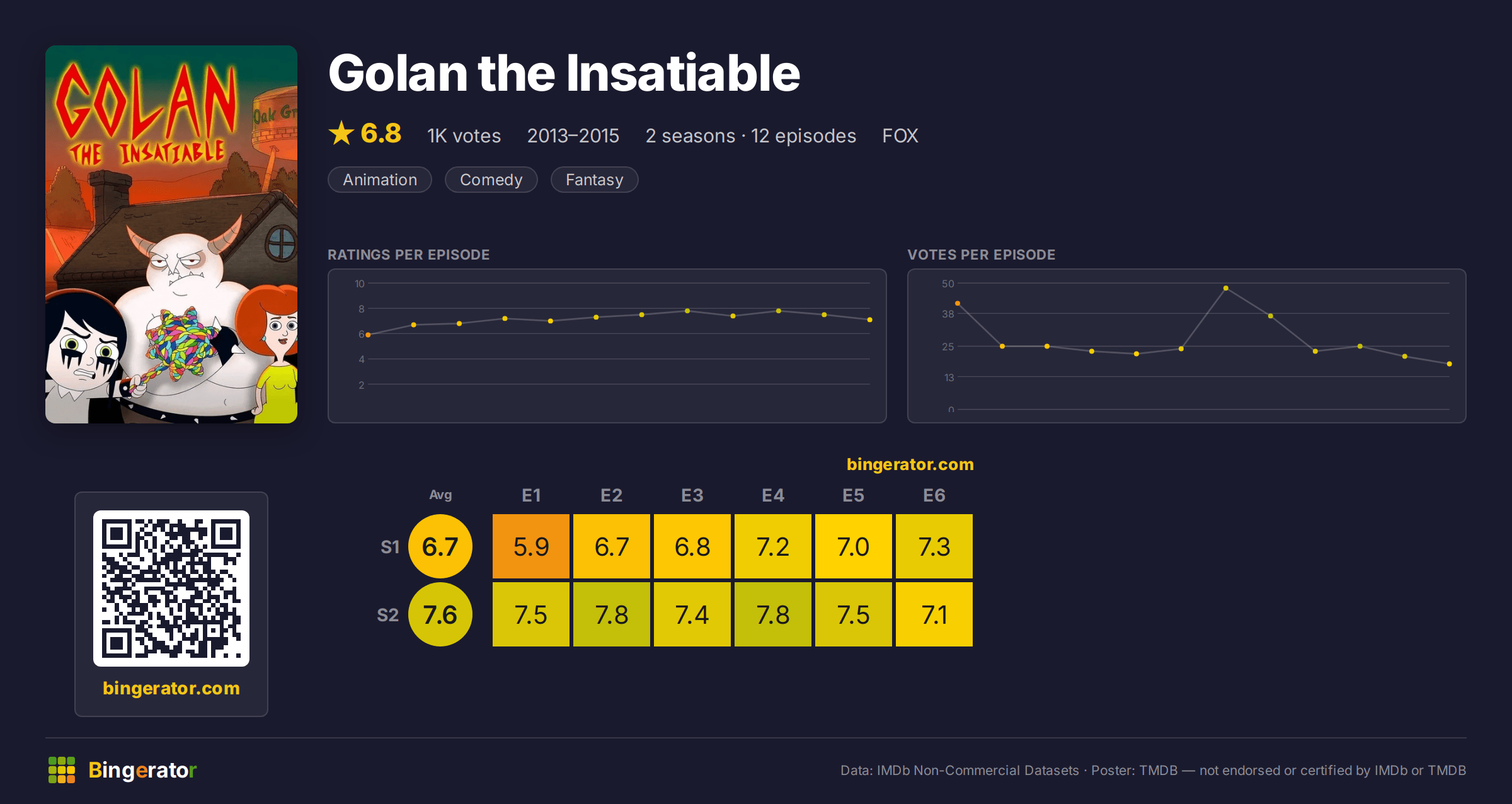Click the S2 E6 rating cell 7.1
Image resolution: width=1512 pixels, height=804 pixels.
pyautogui.click(x=934, y=614)
